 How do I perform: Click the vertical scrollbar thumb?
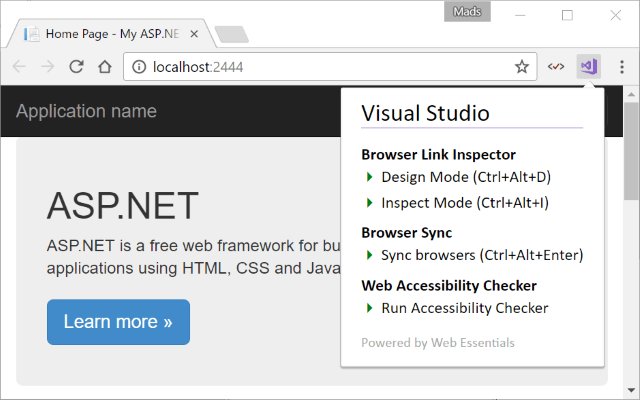click(631, 151)
